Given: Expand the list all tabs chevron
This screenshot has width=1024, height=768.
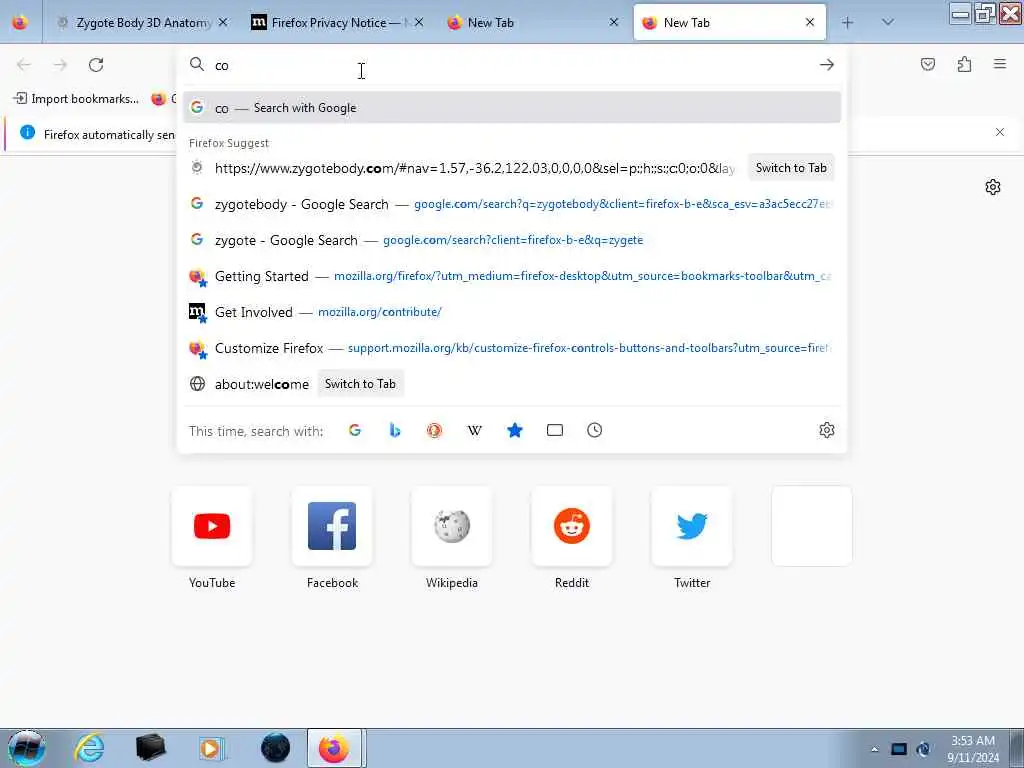Looking at the screenshot, I should pos(888,22).
